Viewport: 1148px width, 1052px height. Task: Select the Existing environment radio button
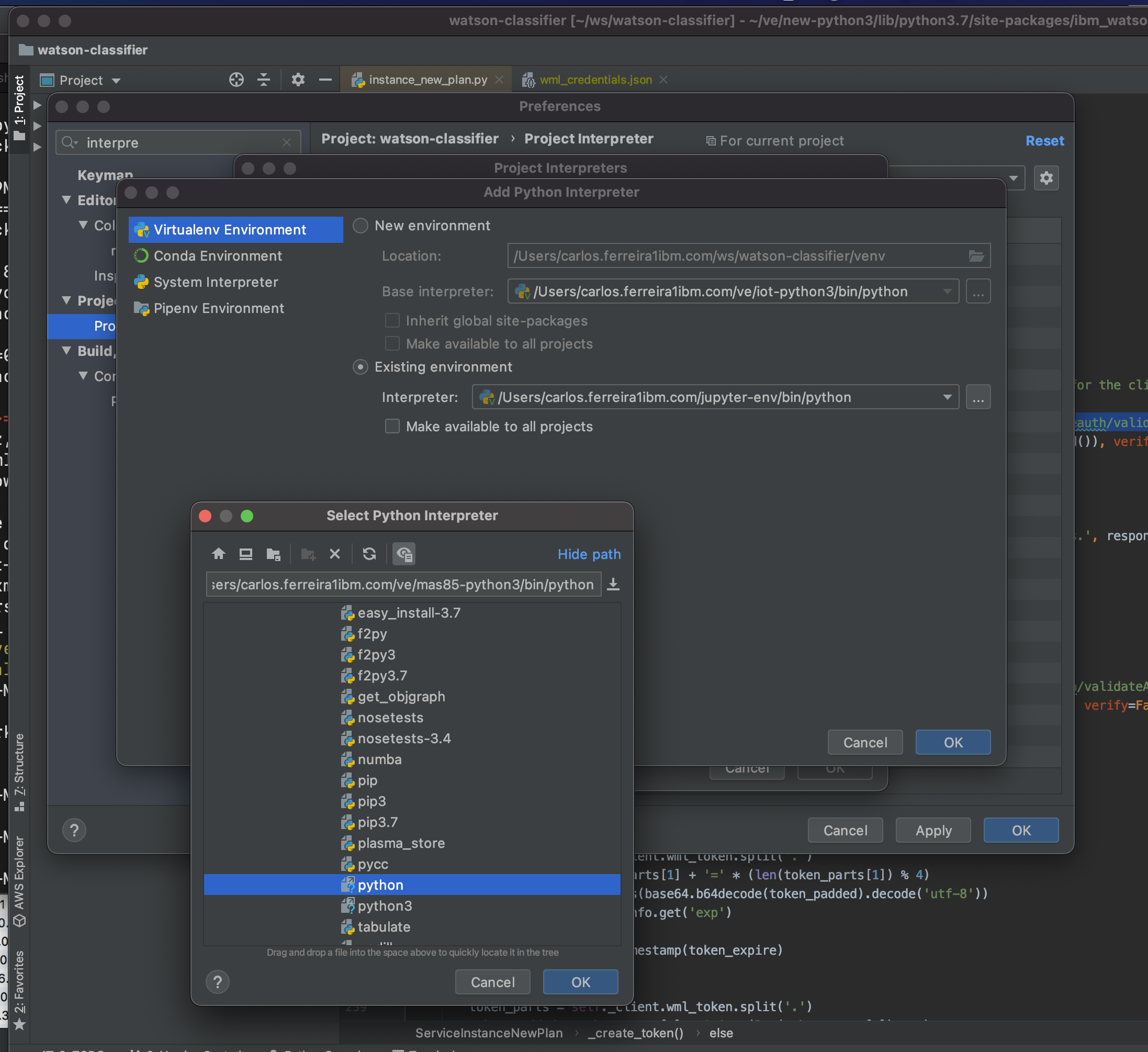[x=361, y=367]
